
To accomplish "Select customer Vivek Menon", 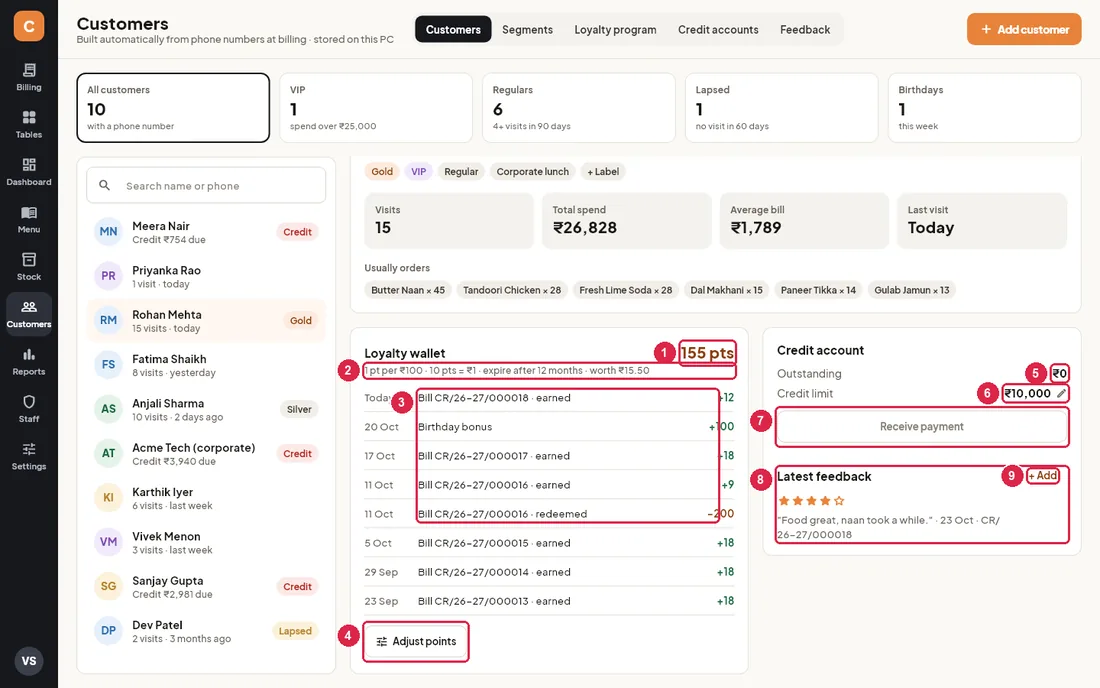I will (x=206, y=542).
